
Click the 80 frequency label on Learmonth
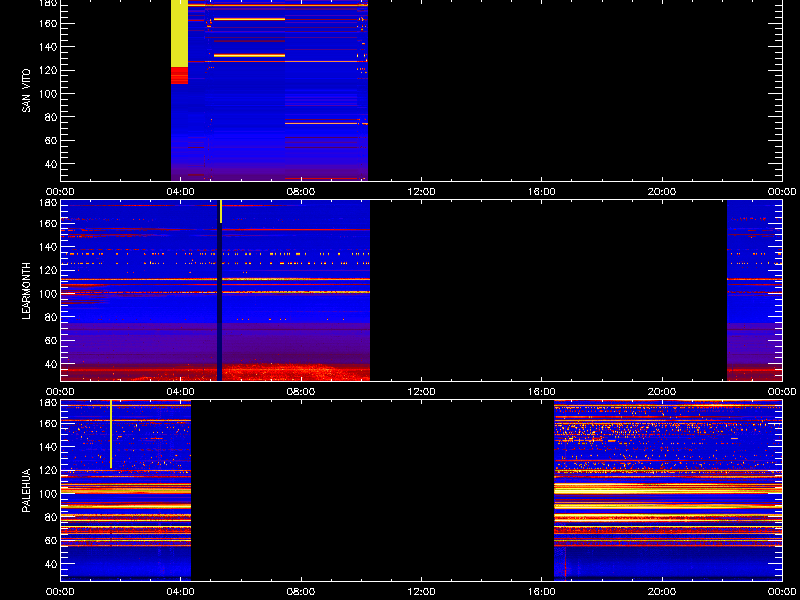[52, 317]
